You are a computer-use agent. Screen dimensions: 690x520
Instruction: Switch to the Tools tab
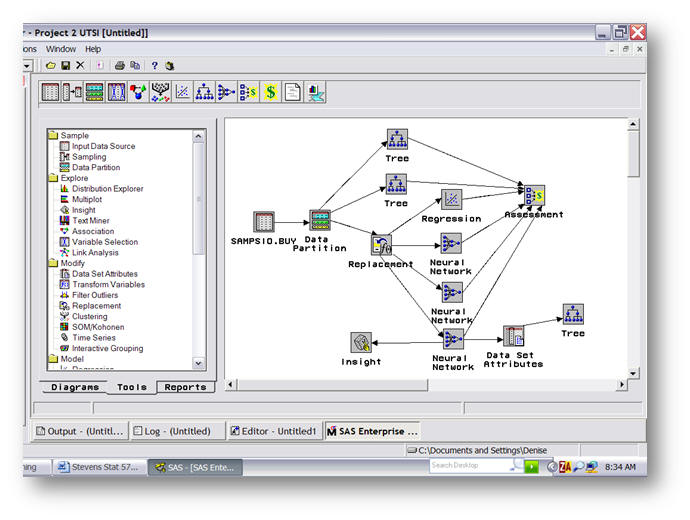(132, 387)
